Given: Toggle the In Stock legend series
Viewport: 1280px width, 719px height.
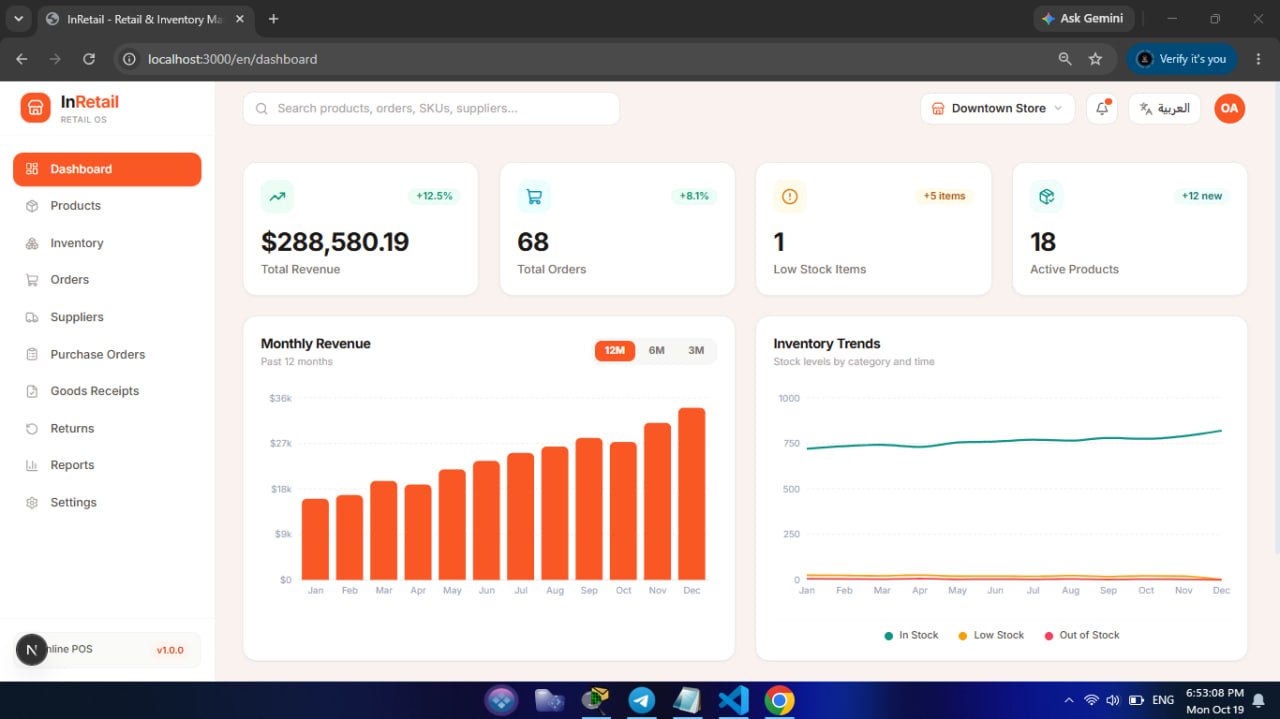Looking at the screenshot, I should coord(911,635).
